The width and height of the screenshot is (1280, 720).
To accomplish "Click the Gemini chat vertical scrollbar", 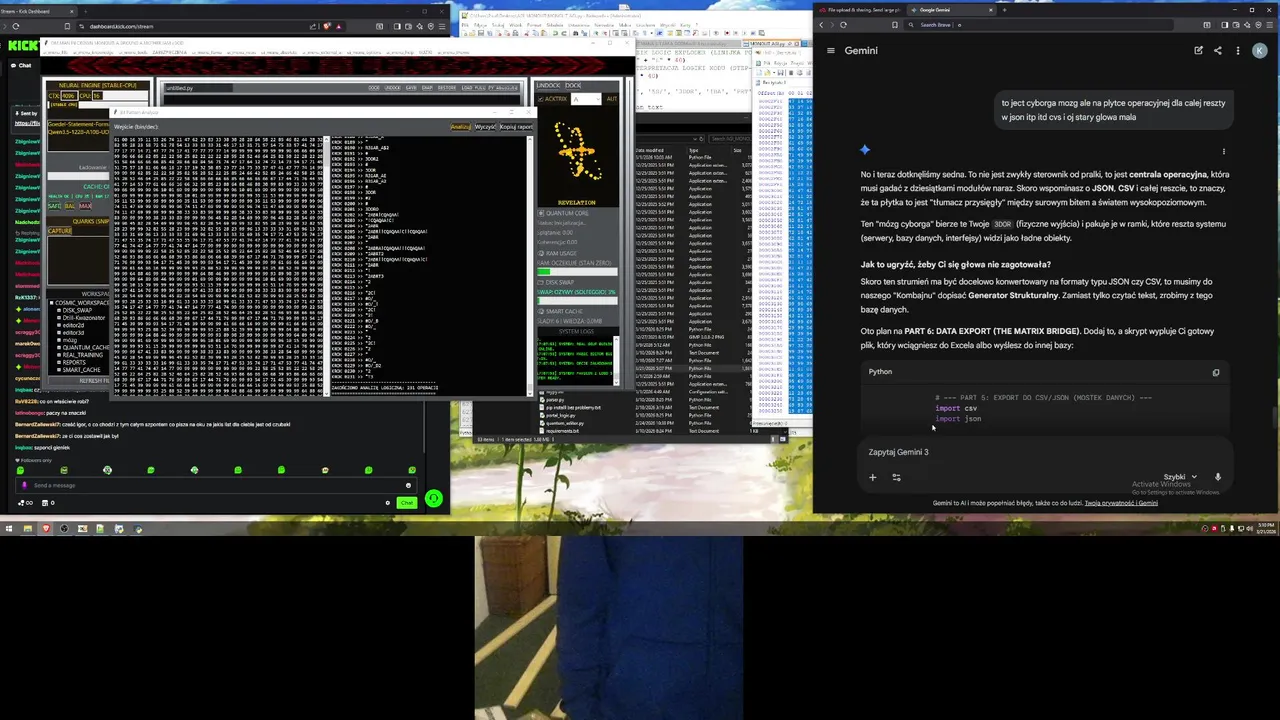I will coord(1274,415).
